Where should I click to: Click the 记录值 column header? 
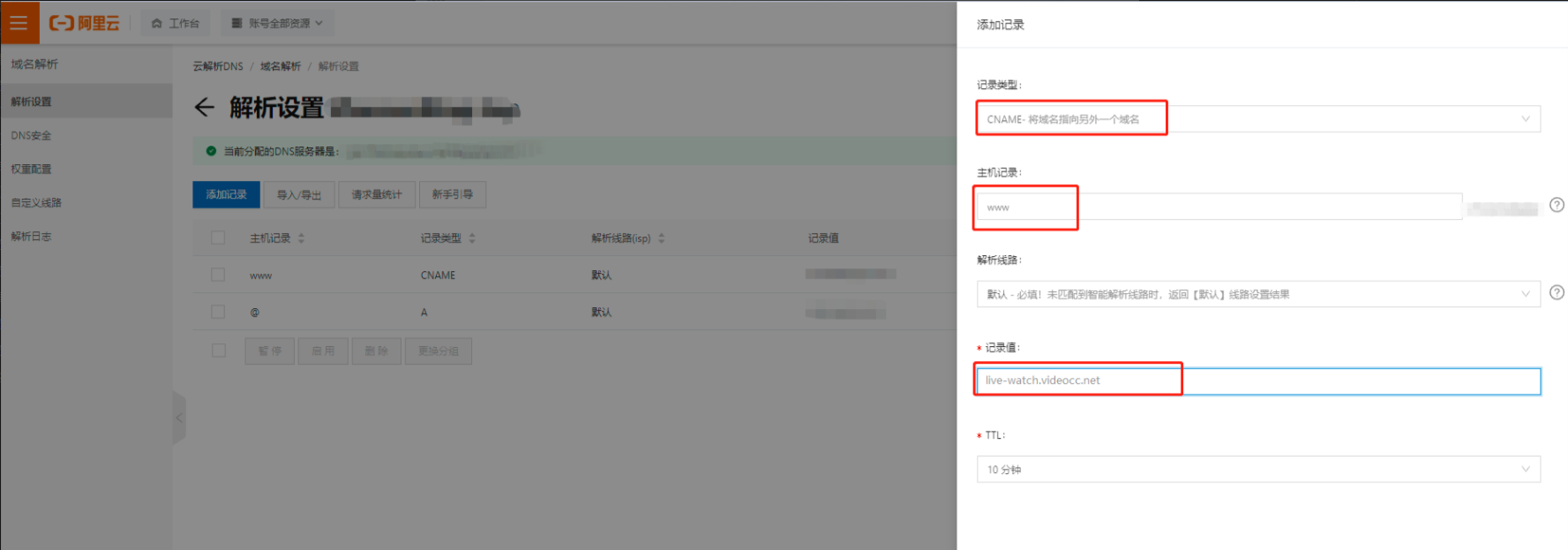click(x=823, y=238)
